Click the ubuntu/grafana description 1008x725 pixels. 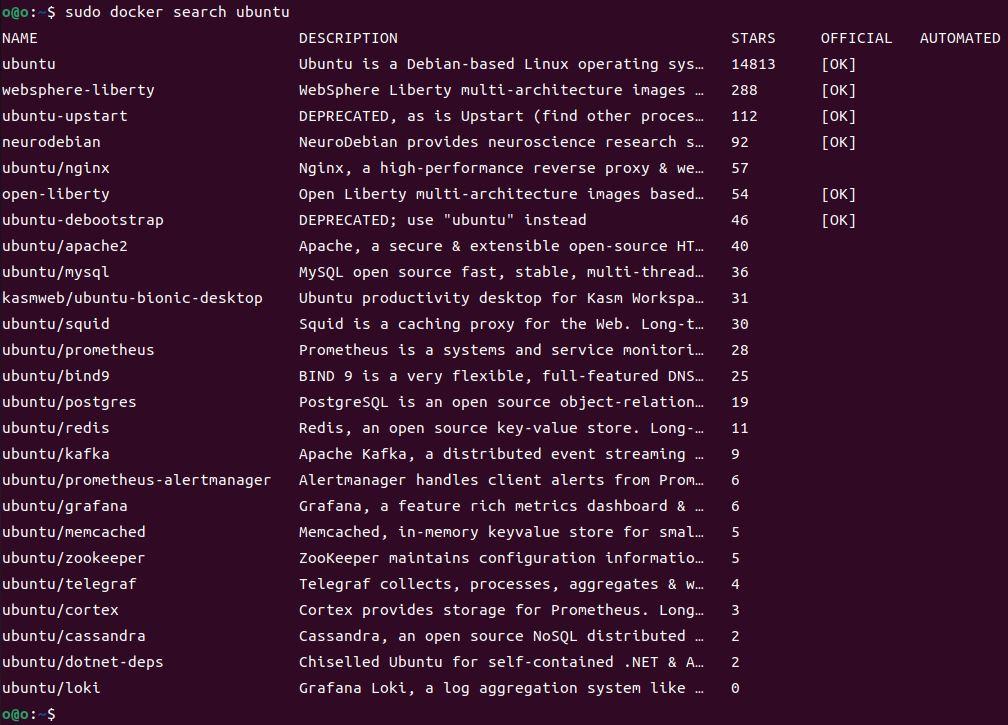[x=501, y=506]
